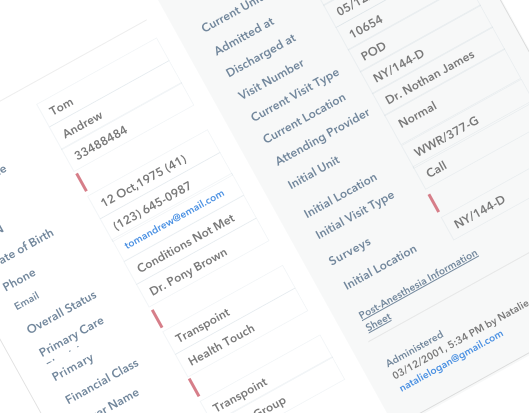529x413 pixels.
Task: Select the Health Touch field
Action: coord(242,332)
